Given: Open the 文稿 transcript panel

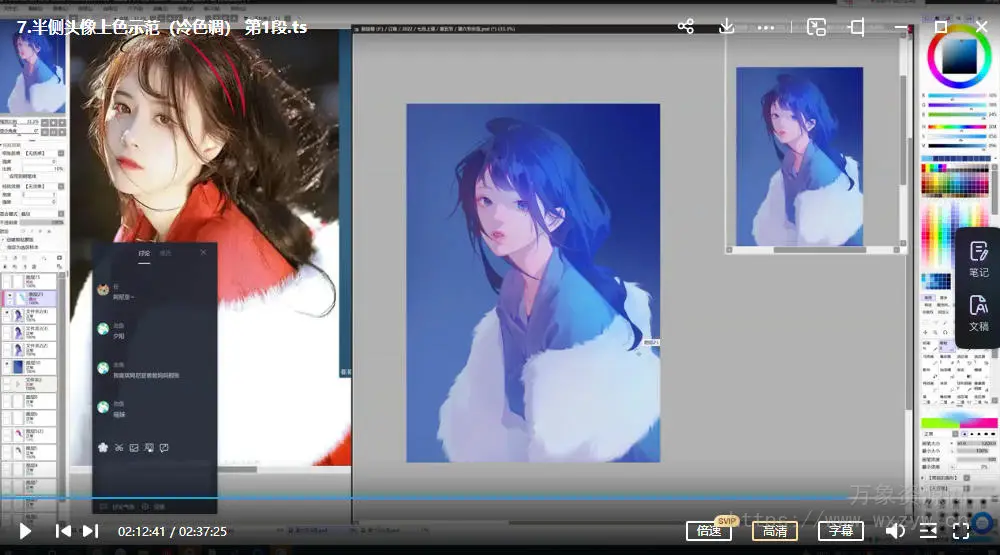Looking at the screenshot, I should (979, 314).
